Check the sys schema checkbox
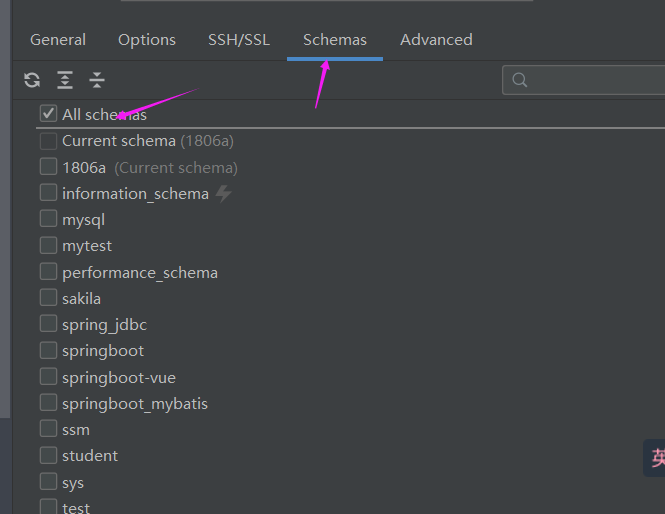This screenshot has height=514, width=665. 48,481
